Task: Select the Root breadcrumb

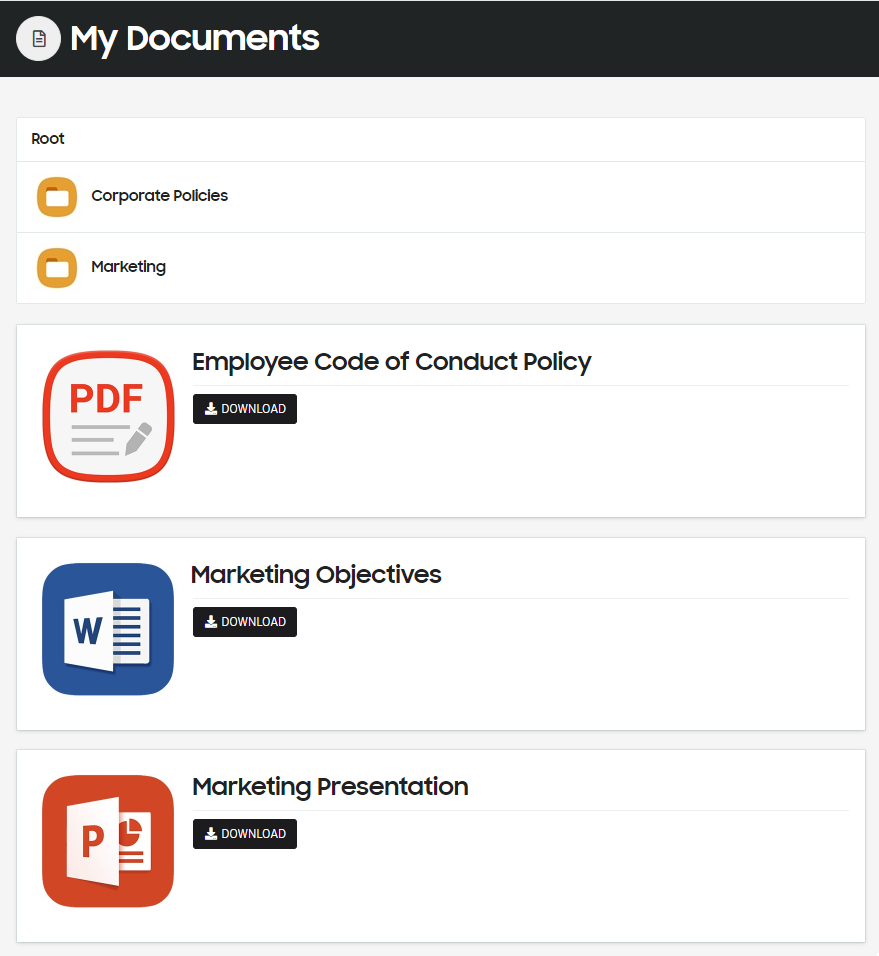Action: tap(48, 139)
